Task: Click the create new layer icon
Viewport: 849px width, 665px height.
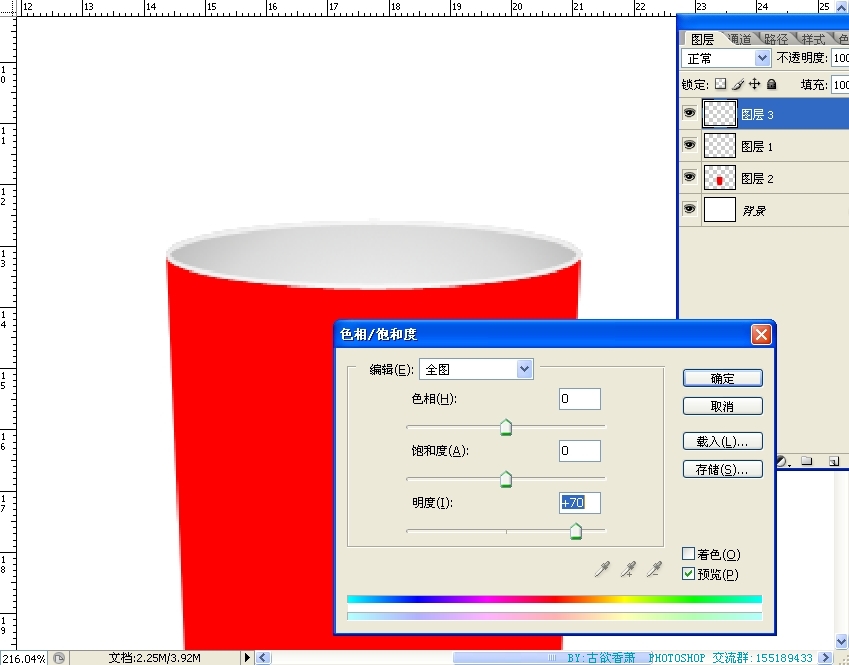Action: coord(832,462)
